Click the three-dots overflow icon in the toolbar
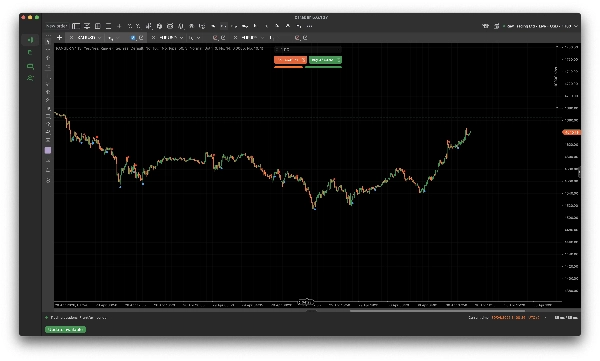 (309, 26)
